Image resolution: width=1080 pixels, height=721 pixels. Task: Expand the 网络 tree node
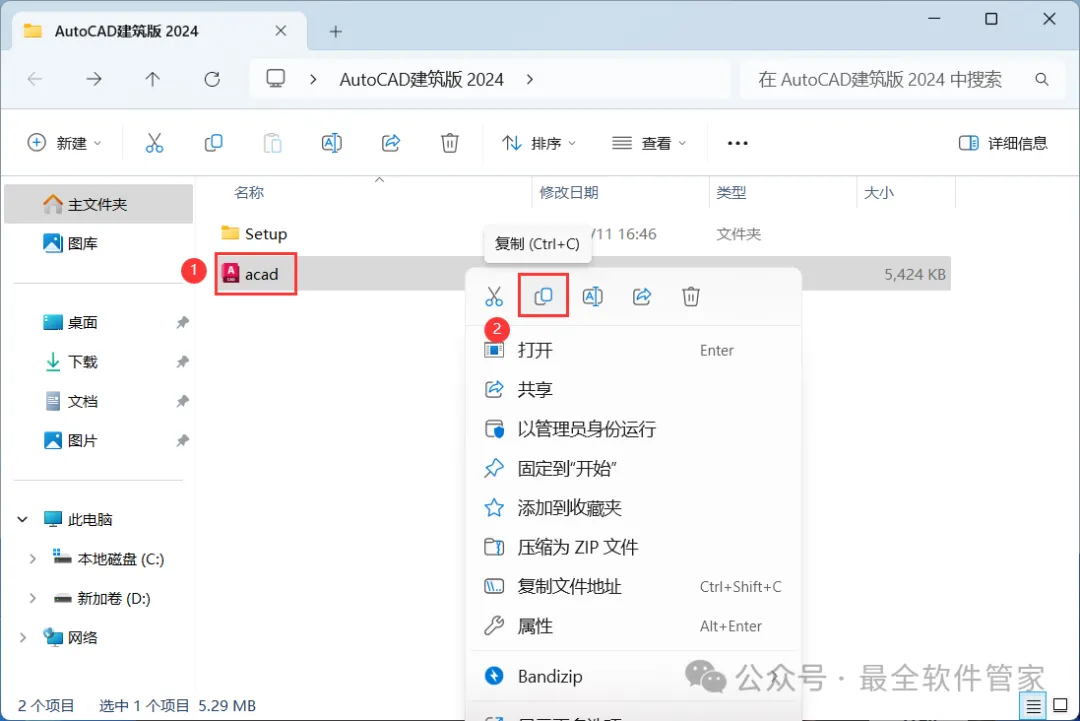23,638
